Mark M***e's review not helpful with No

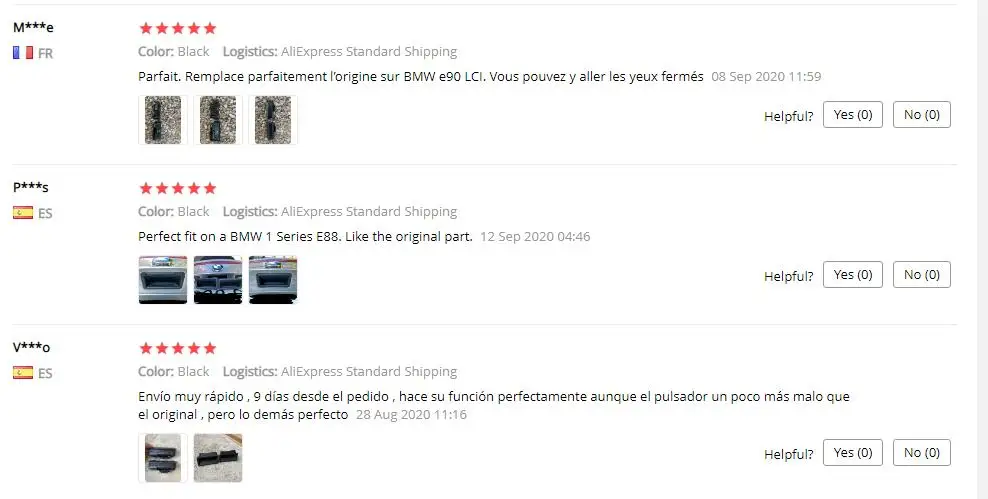click(922, 115)
